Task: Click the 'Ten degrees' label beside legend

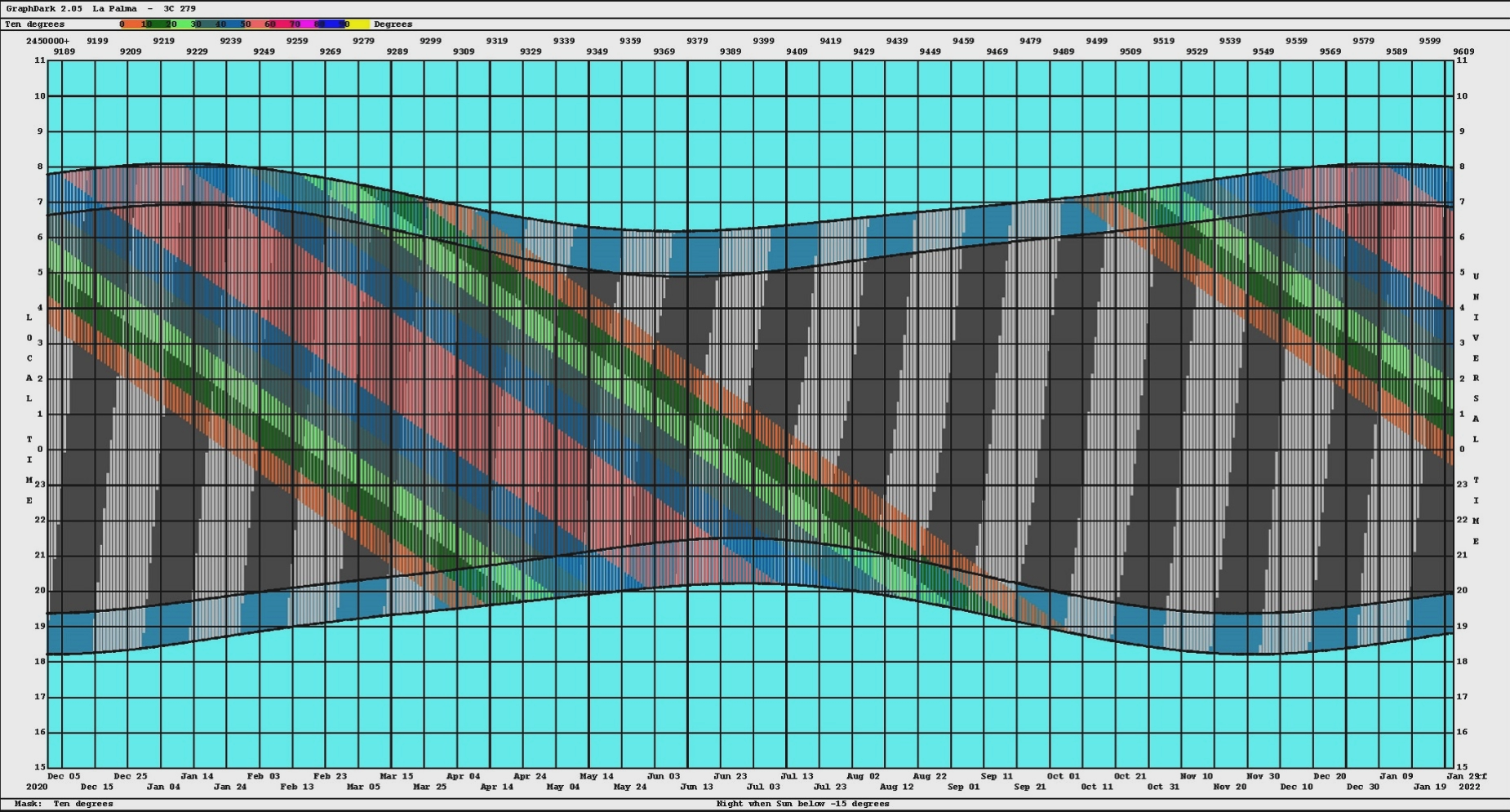Action: [x=34, y=24]
